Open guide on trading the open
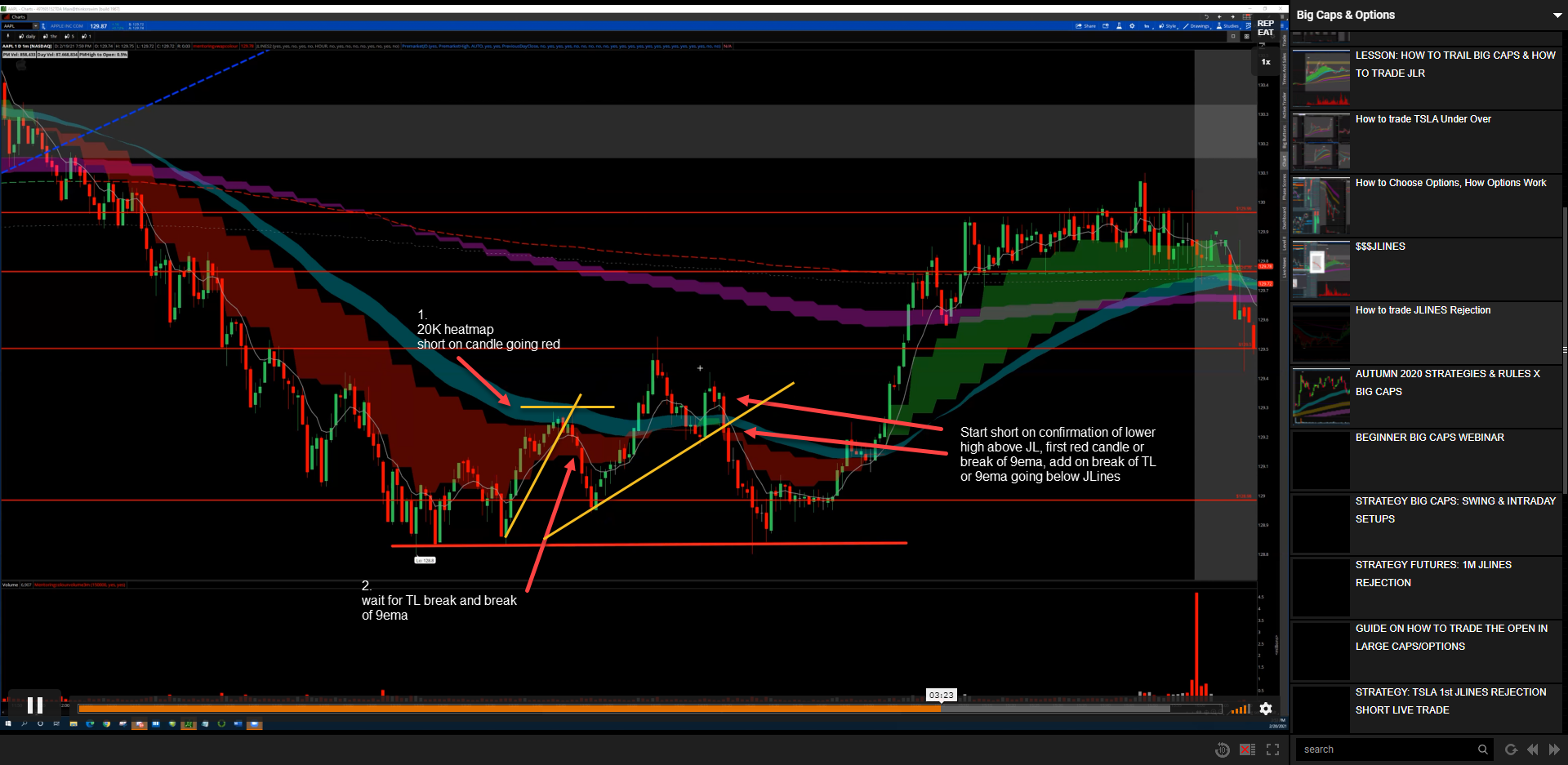 pos(1426,652)
